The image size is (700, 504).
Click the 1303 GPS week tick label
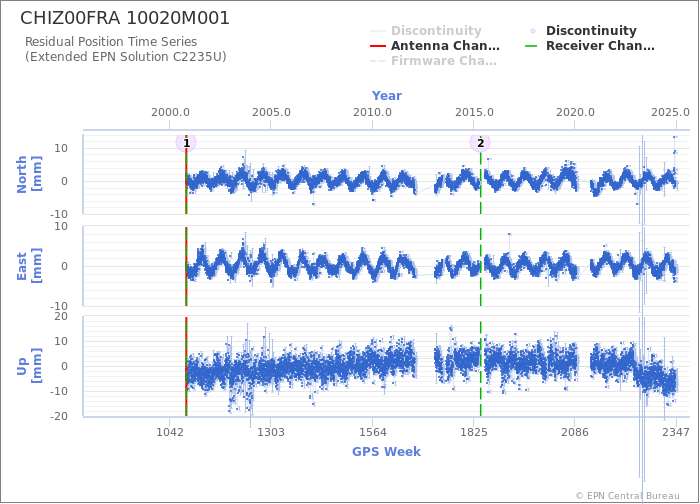[271, 433]
